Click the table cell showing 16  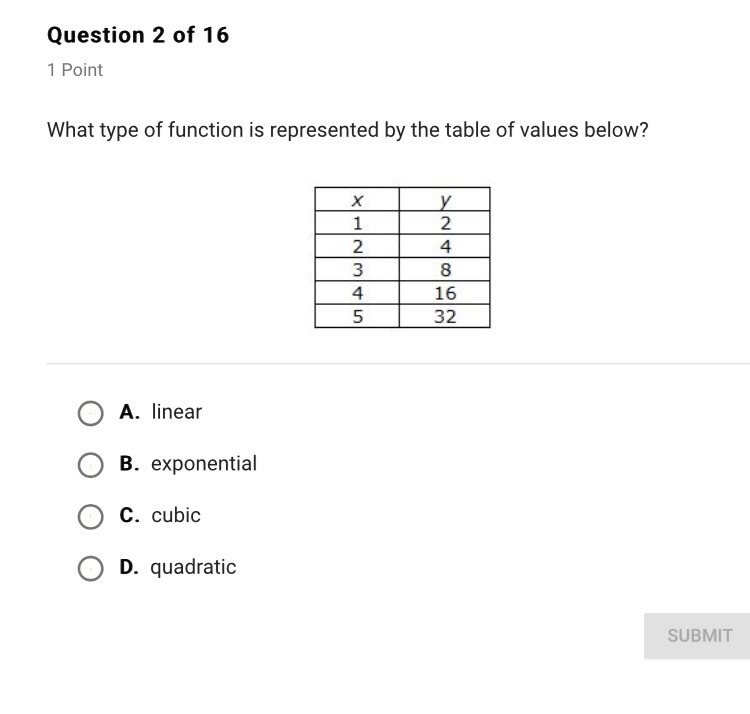point(445,293)
